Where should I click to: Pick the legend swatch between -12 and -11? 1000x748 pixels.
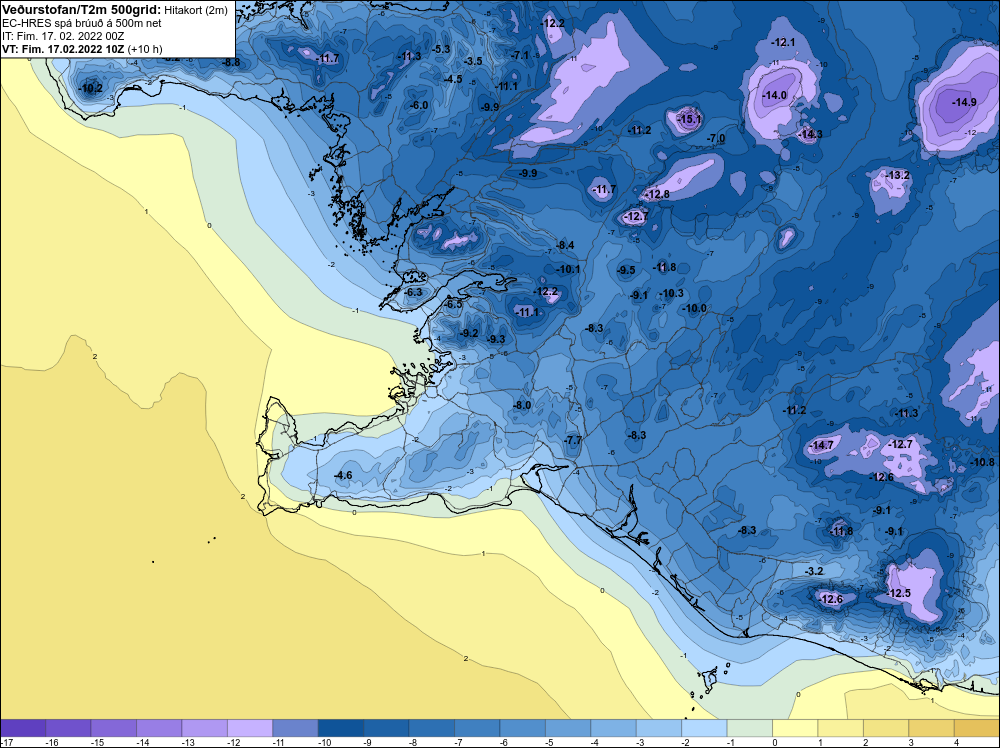pos(250,728)
